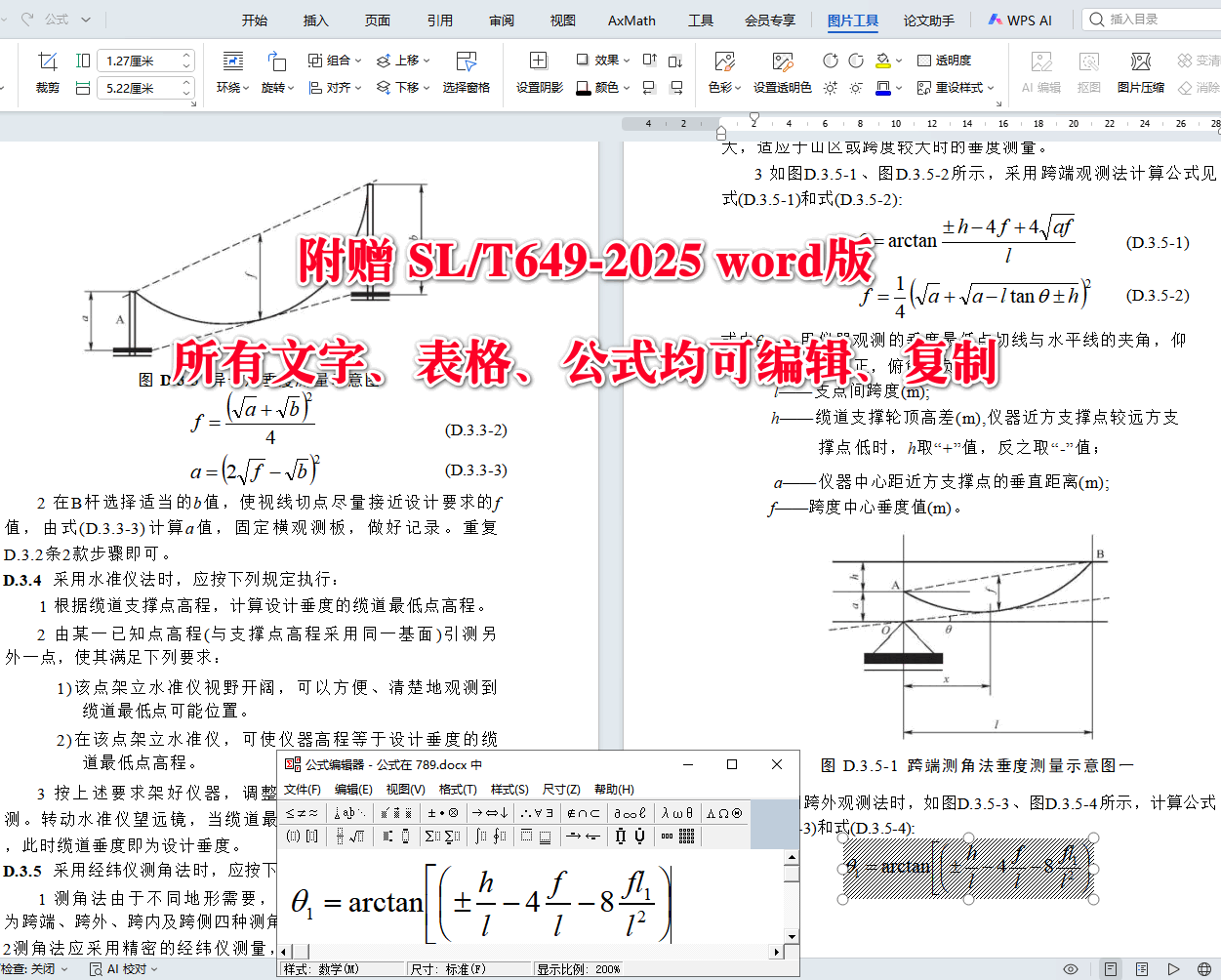Image resolution: width=1221 pixels, height=980 pixels.
Task: Open the 选择窗格 selection pane
Action: click(x=466, y=73)
